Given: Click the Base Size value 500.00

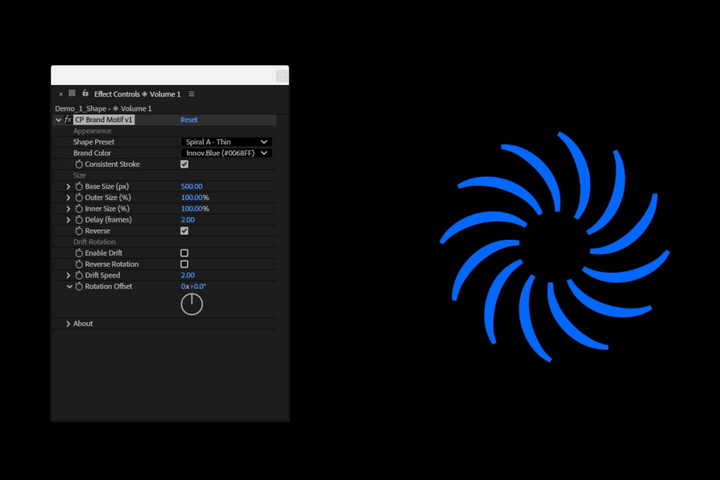Looking at the screenshot, I should point(191,187).
